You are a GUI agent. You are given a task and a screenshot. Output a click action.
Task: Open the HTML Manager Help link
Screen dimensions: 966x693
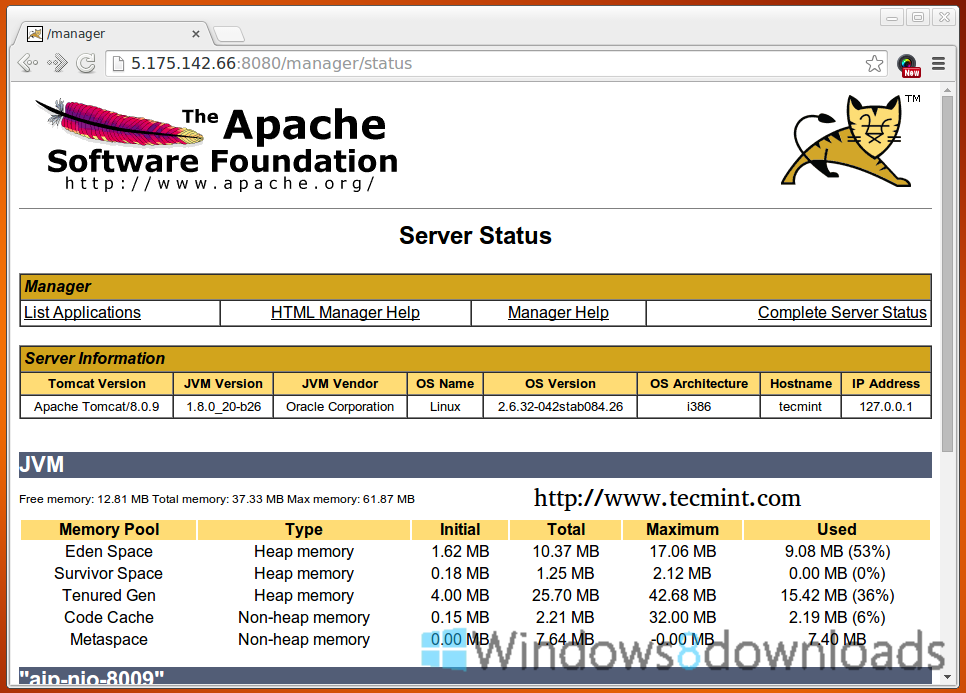[345, 312]
